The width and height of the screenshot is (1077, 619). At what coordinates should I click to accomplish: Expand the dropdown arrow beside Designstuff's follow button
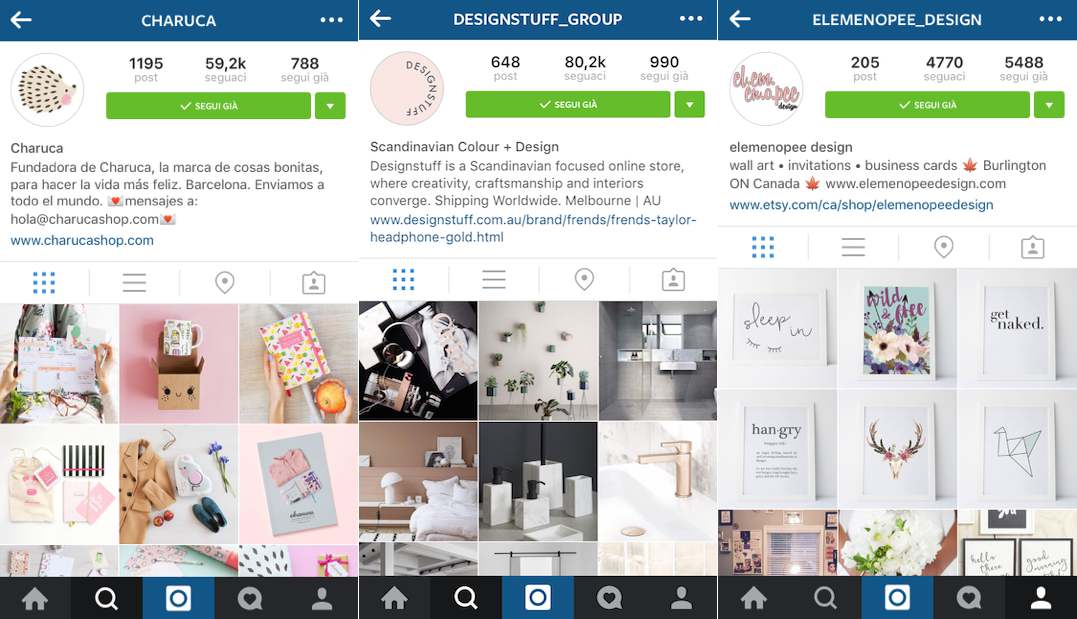pos(690,104)
